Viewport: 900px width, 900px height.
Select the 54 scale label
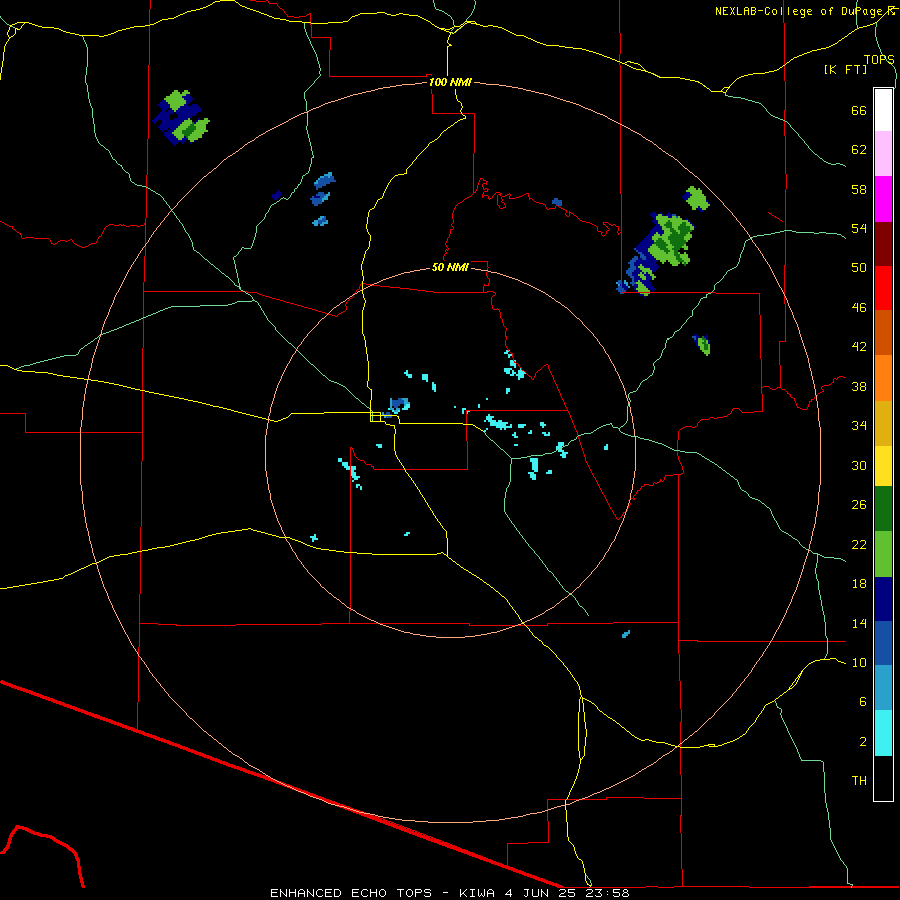[859, 228]
